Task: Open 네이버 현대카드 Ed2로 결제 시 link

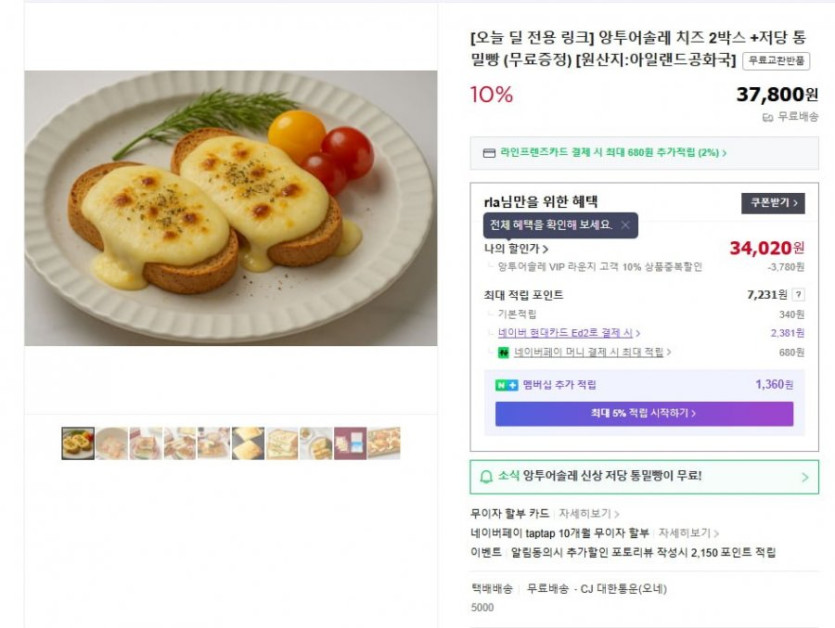Action: click(x=568, y=333)
